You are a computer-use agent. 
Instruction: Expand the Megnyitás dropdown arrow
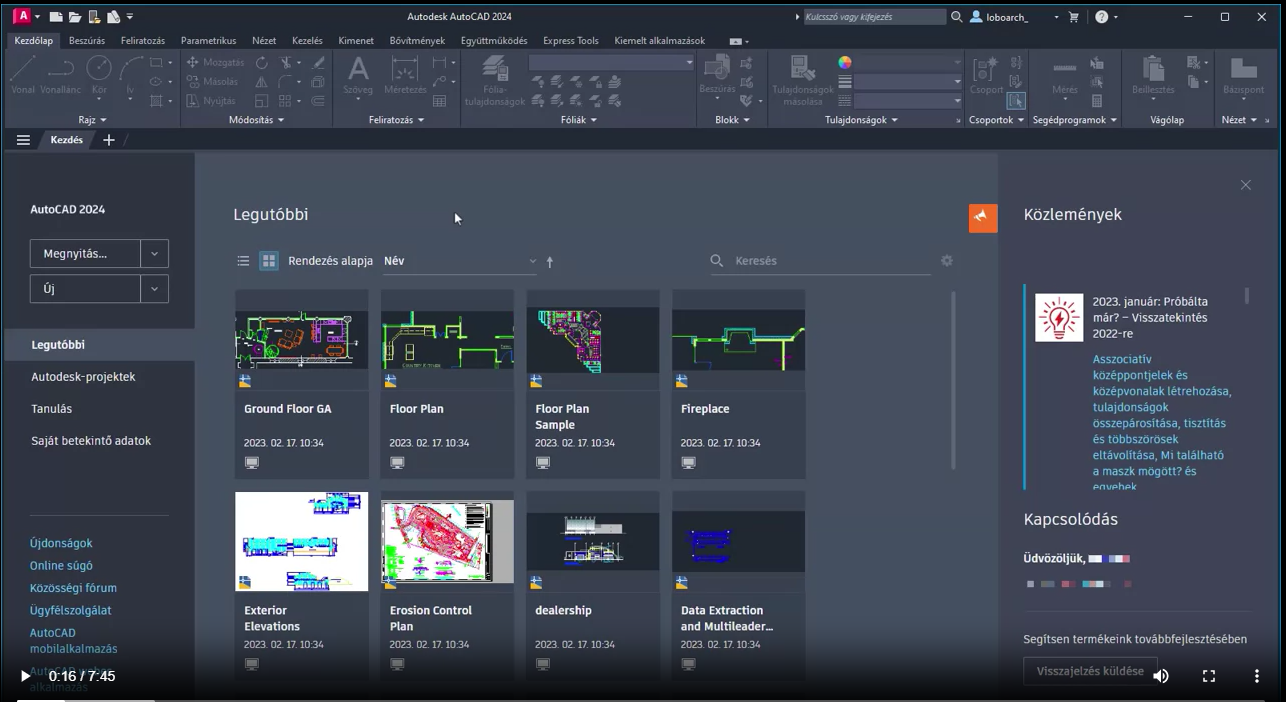(154, 254)
